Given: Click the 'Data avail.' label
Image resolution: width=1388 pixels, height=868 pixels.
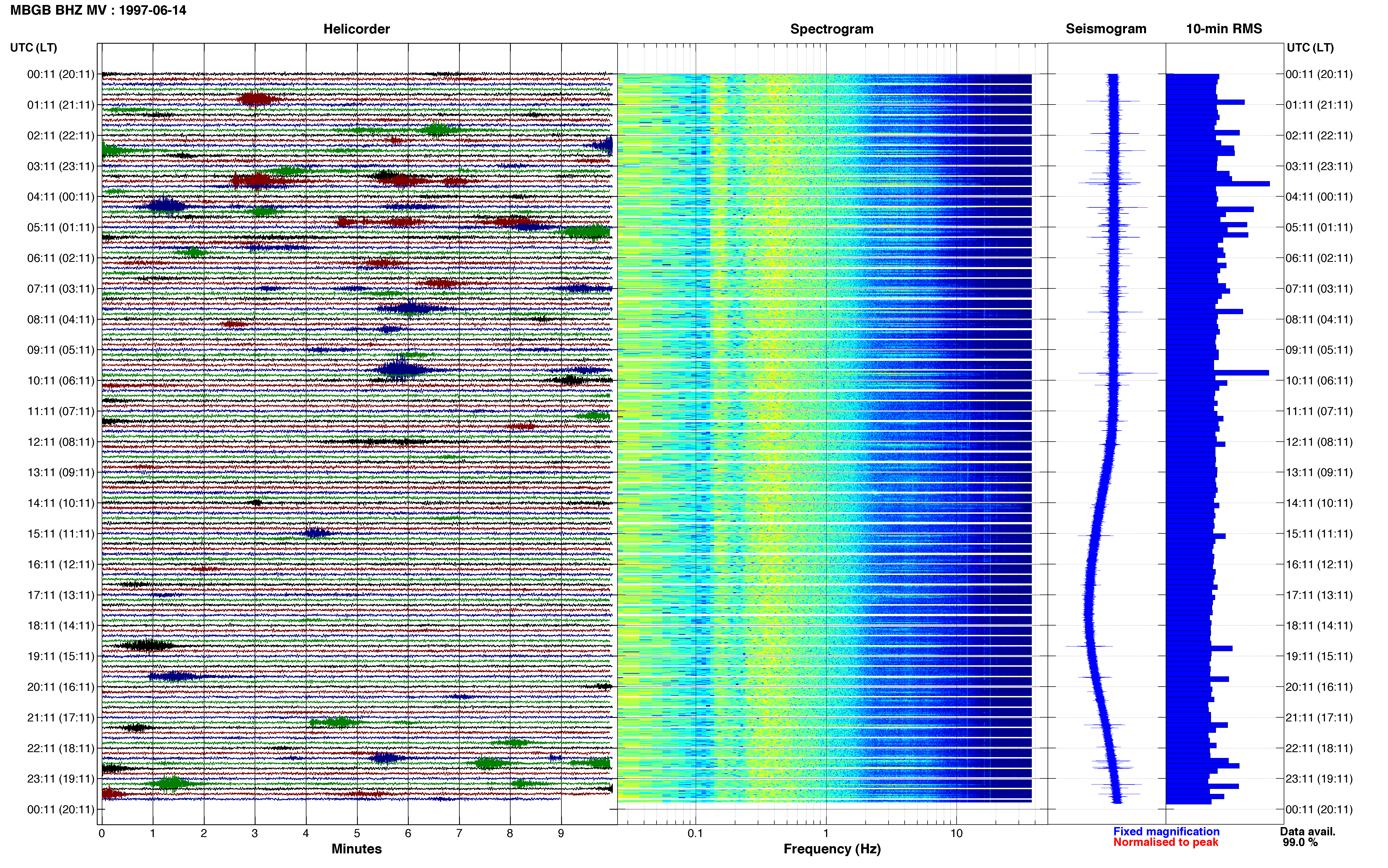Looking at the screenshot, I should coord(1308,831).
